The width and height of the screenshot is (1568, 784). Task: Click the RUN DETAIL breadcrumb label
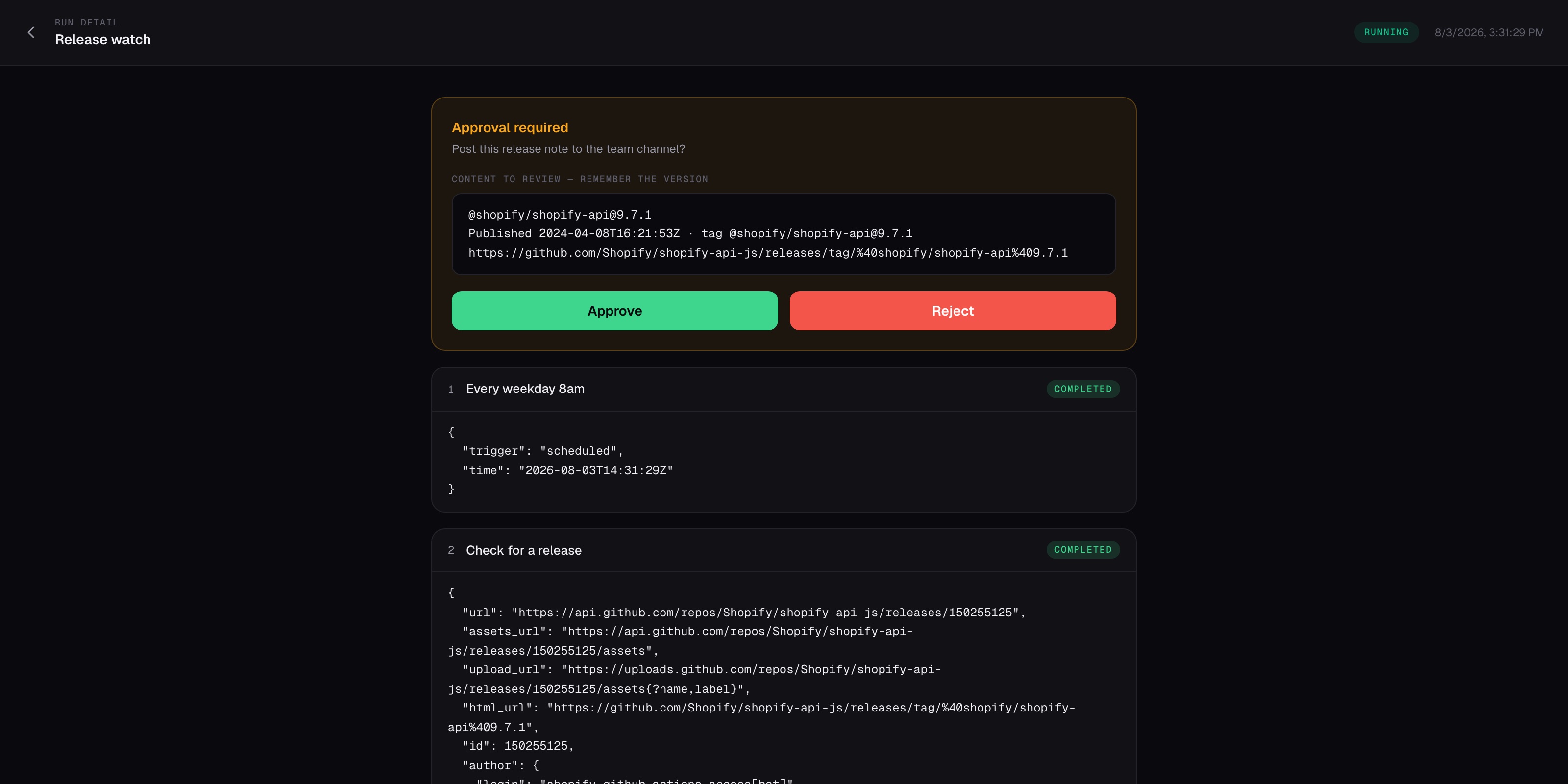coord(86,23)
